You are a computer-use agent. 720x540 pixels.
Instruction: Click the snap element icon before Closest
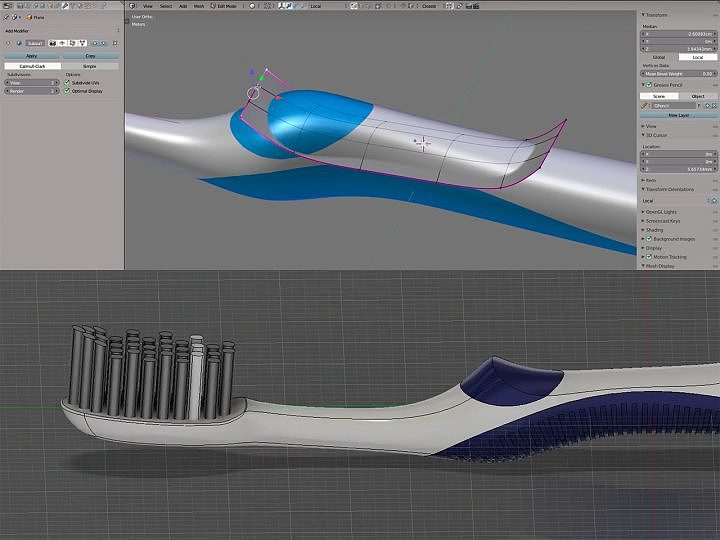point(411,6)
